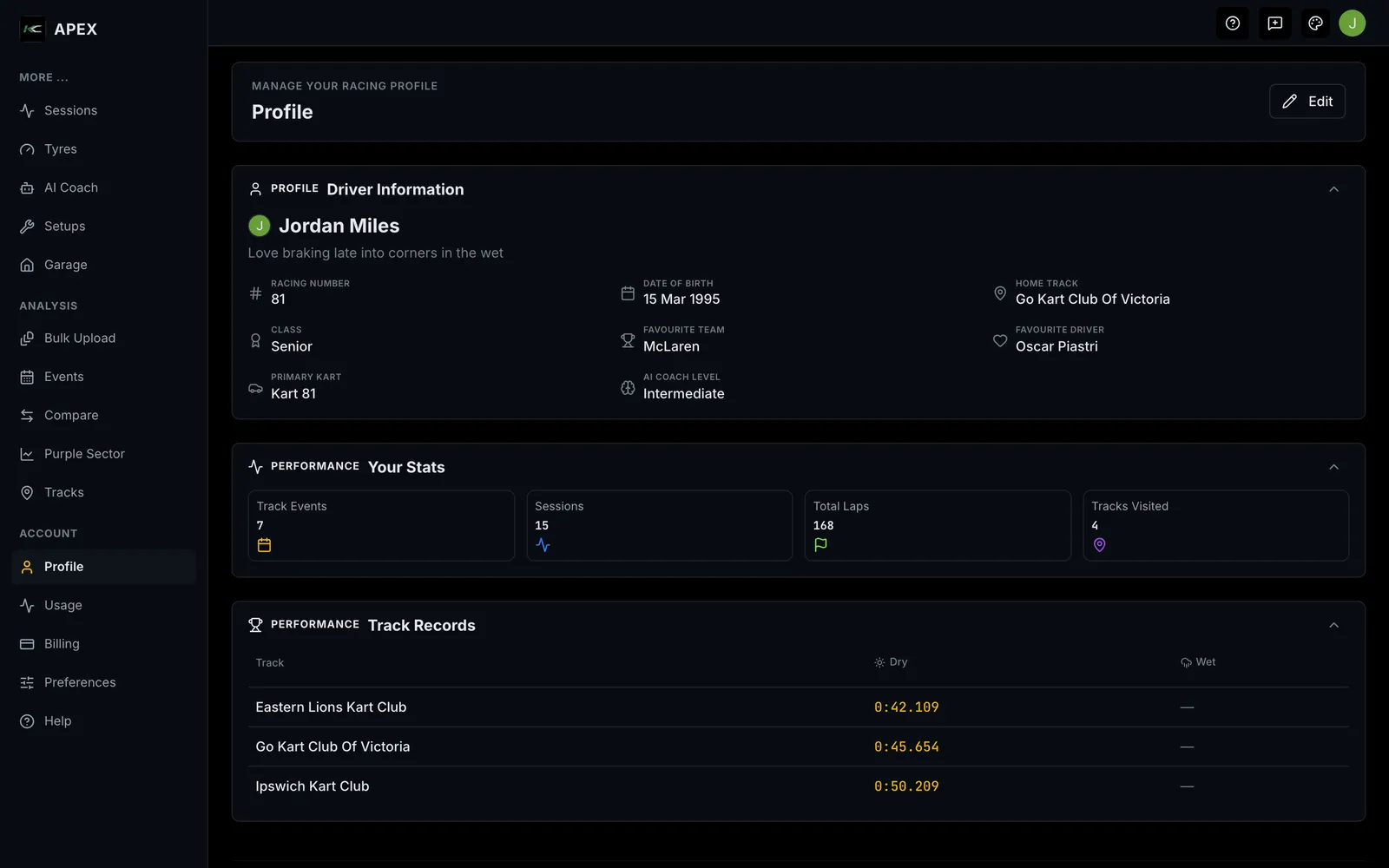Click the Tyres gauge icon in sidebar
Viewport: 1389px width, 868px height.
pyautogui.click(x=27, y=149)
